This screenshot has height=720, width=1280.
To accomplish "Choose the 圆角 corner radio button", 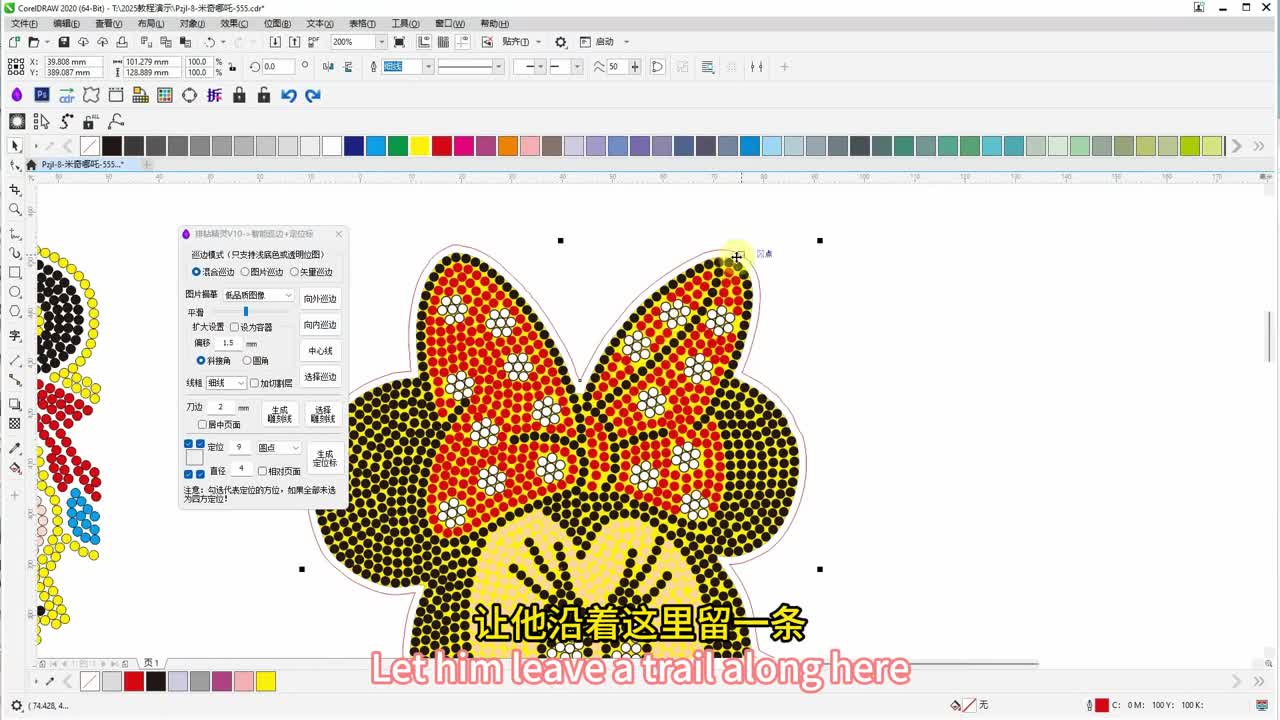I will pos(247,361).
